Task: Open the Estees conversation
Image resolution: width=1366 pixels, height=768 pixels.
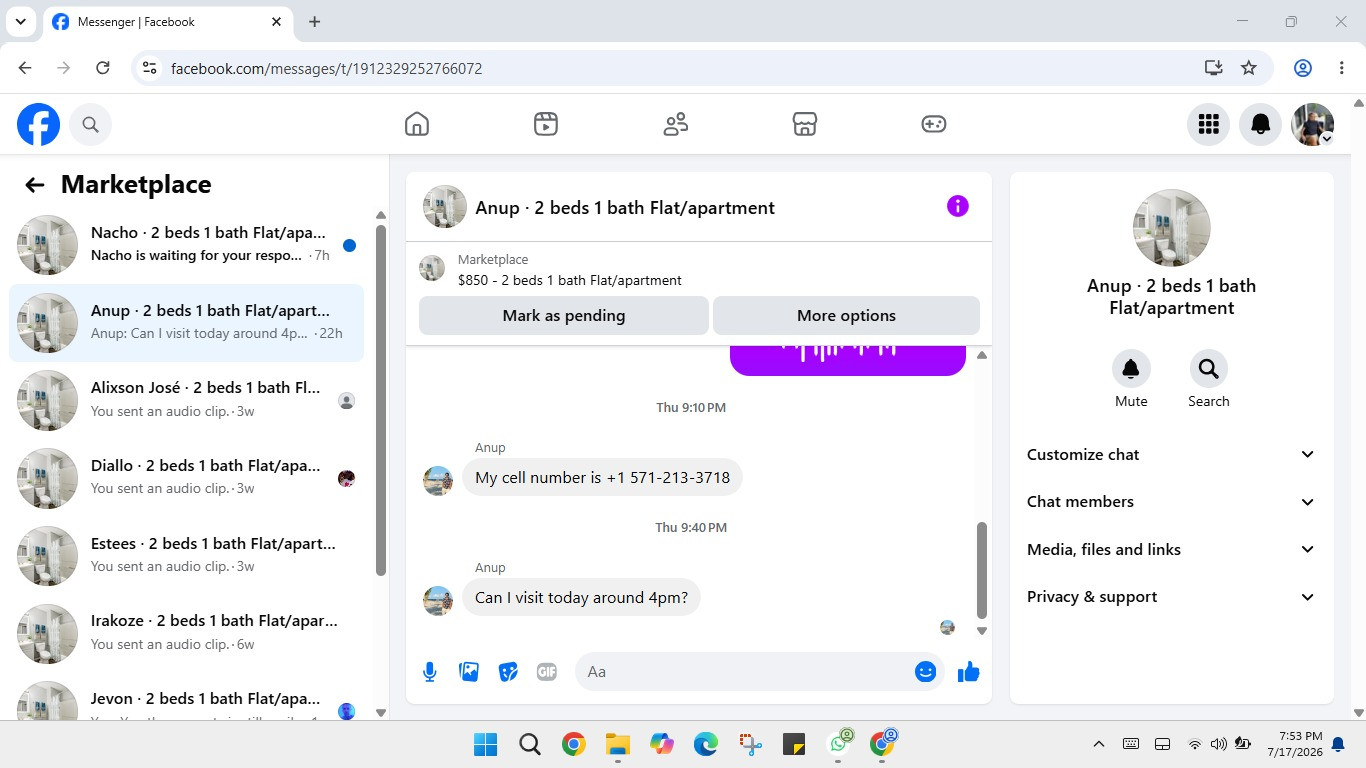Action: 186,555
